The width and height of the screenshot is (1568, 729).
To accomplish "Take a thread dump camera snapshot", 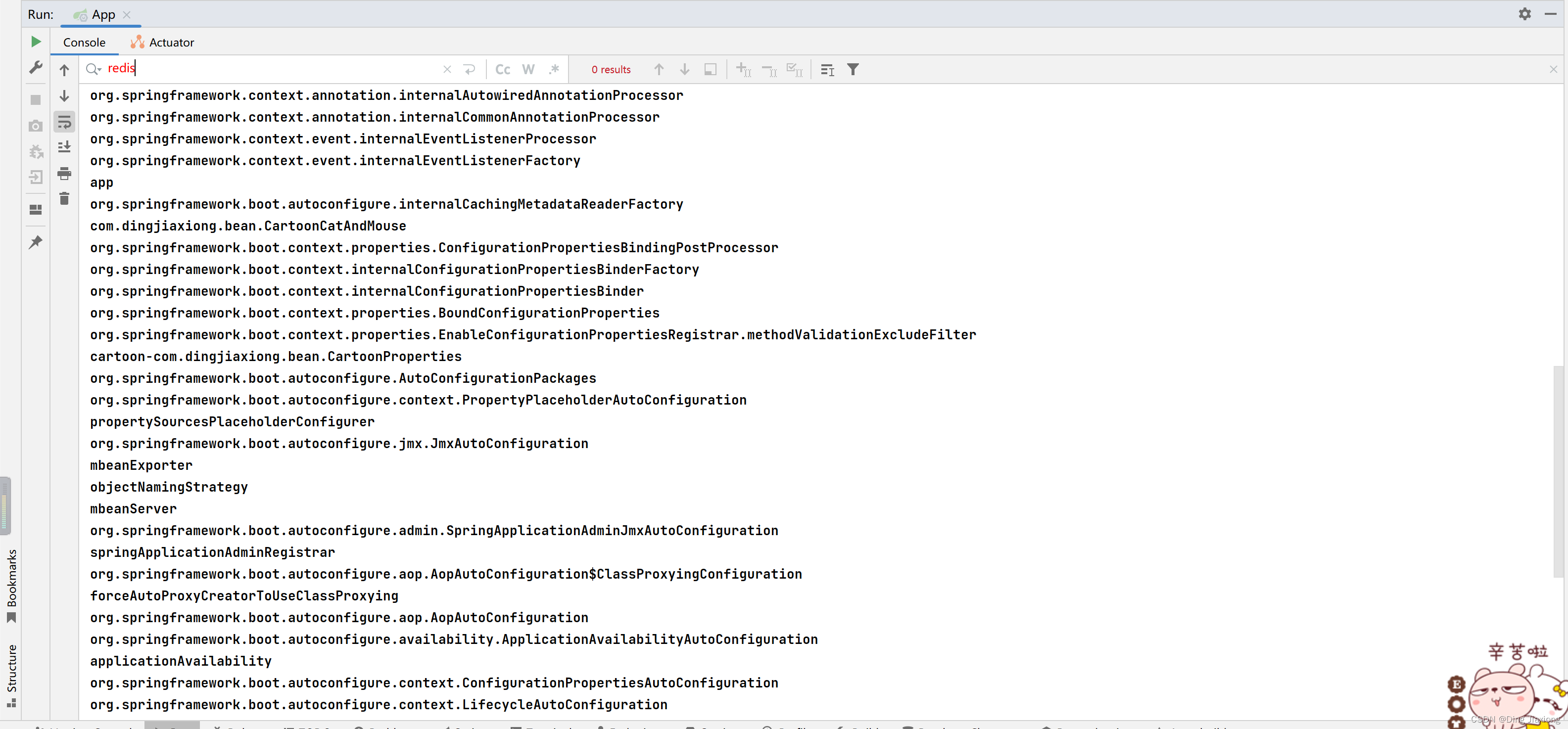I will (x=36, y=126).
